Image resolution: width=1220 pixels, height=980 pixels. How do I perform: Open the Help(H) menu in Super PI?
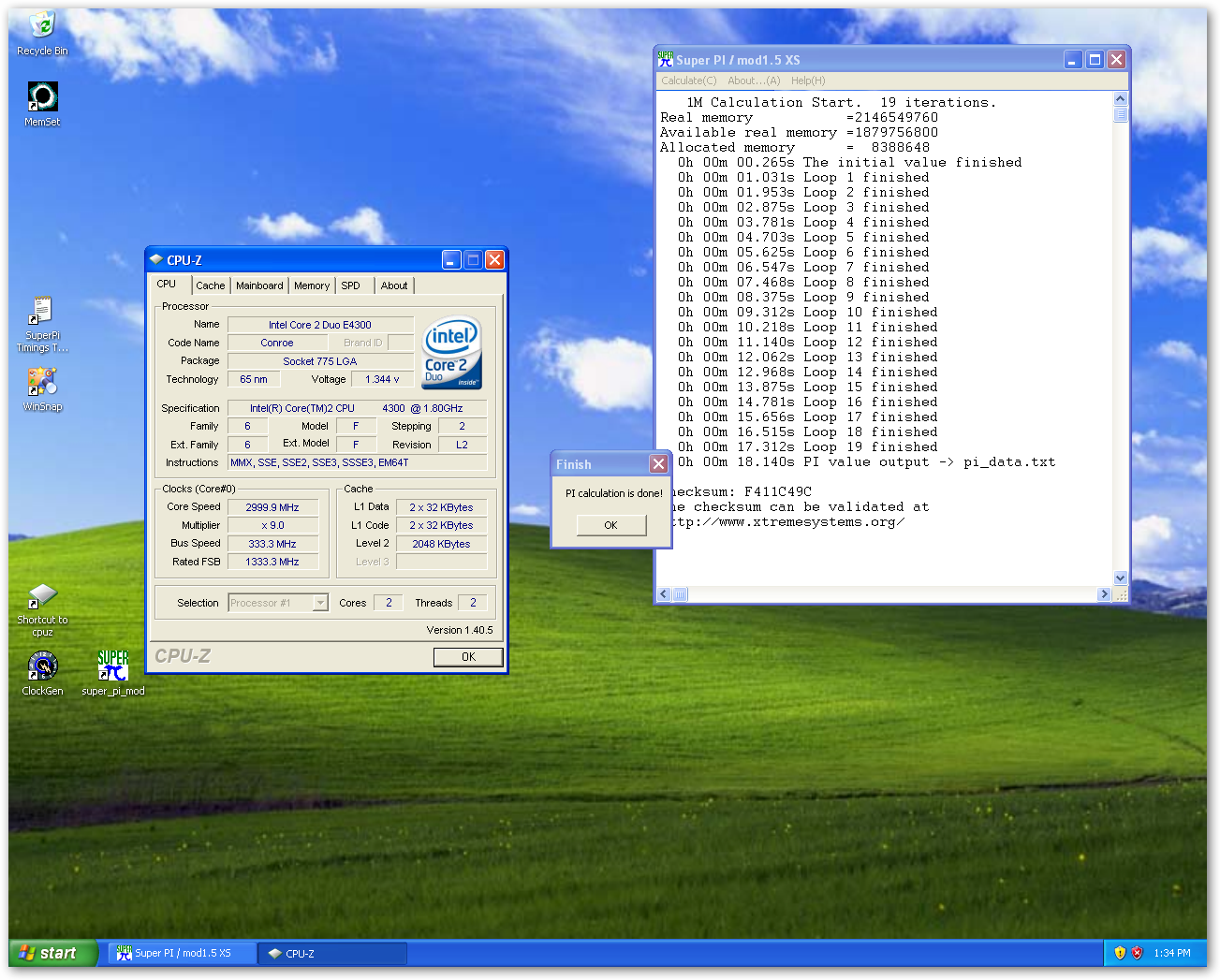click(x=808, y=80)
